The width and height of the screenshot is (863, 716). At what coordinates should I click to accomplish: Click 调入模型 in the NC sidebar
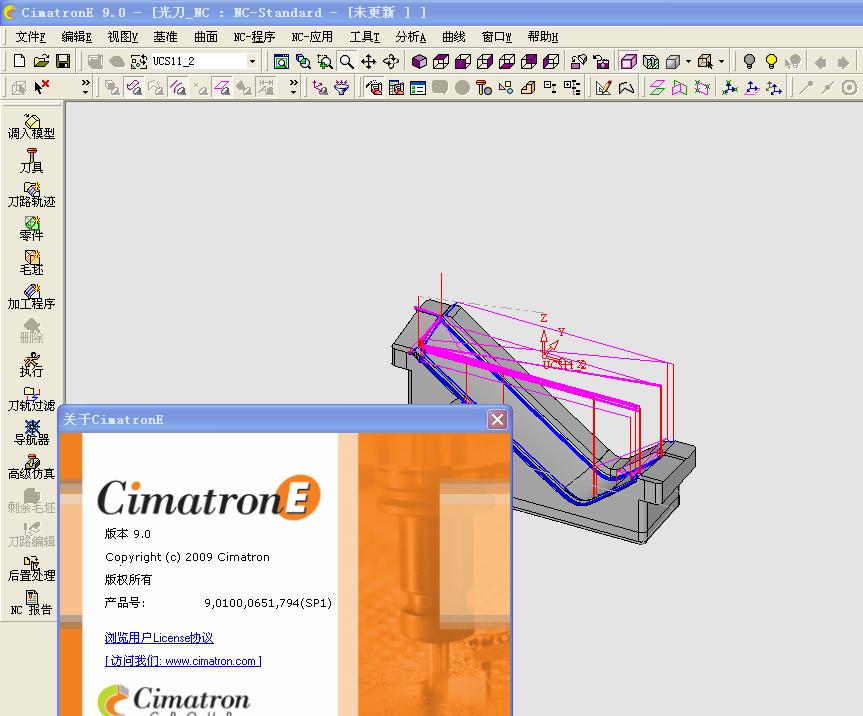[x=31, y=127]
